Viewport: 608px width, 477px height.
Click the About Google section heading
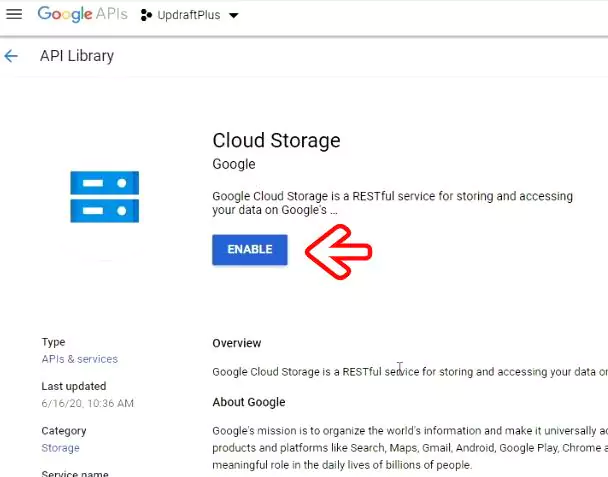[x=248, y=402]
